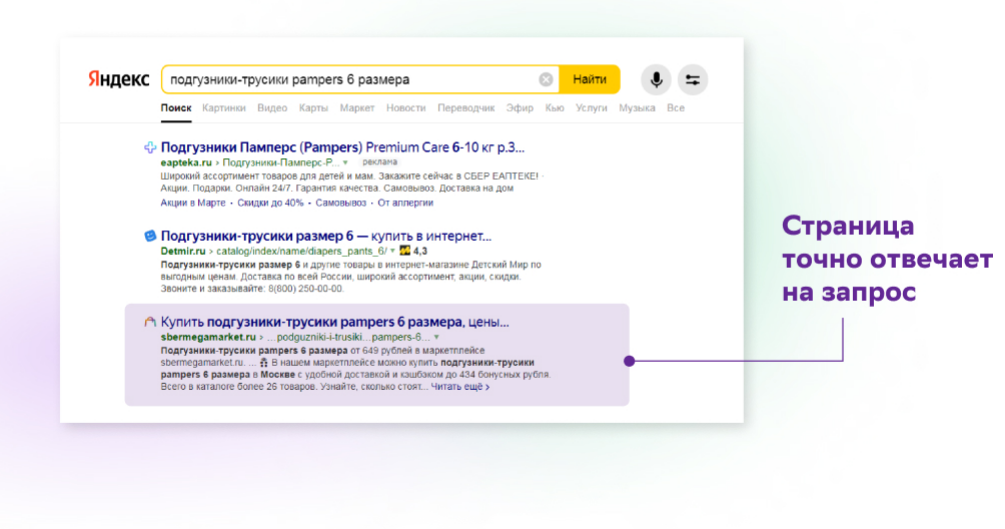Switch to the Видео tab
The image size is (1005, 529).
click(x=272, y=108)
